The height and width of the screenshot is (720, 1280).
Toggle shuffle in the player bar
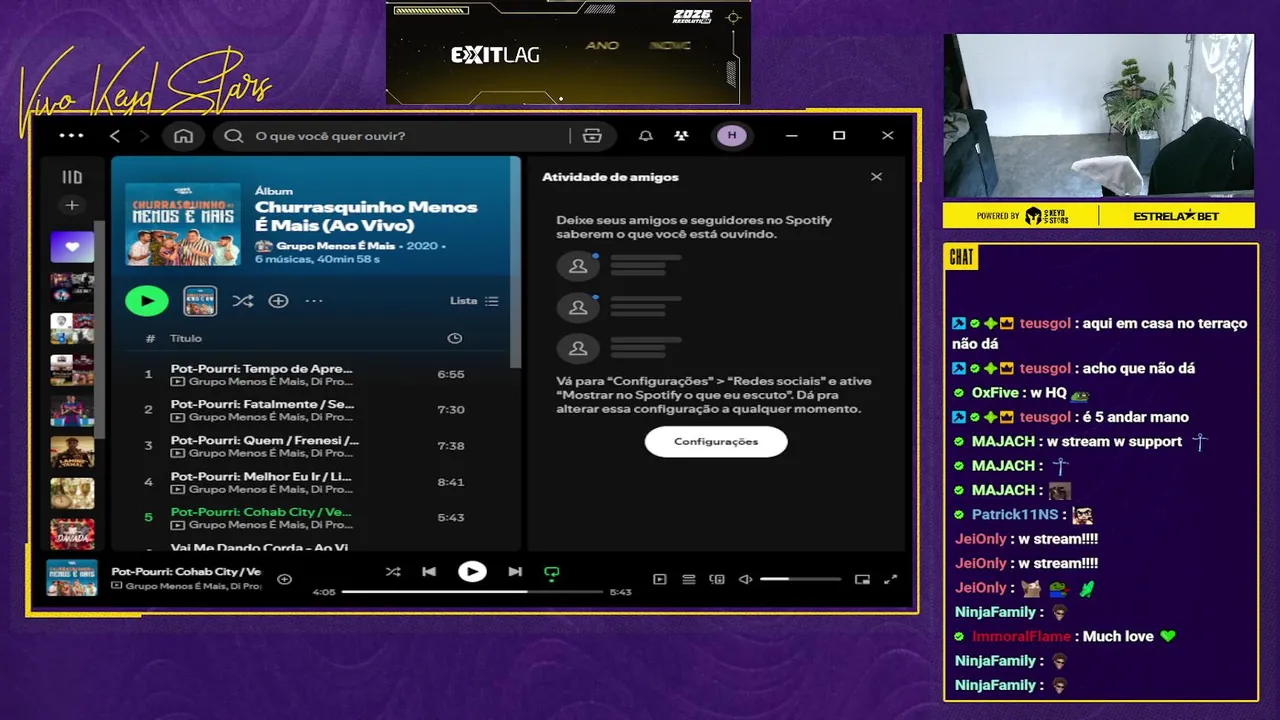[x=393, y=572]
